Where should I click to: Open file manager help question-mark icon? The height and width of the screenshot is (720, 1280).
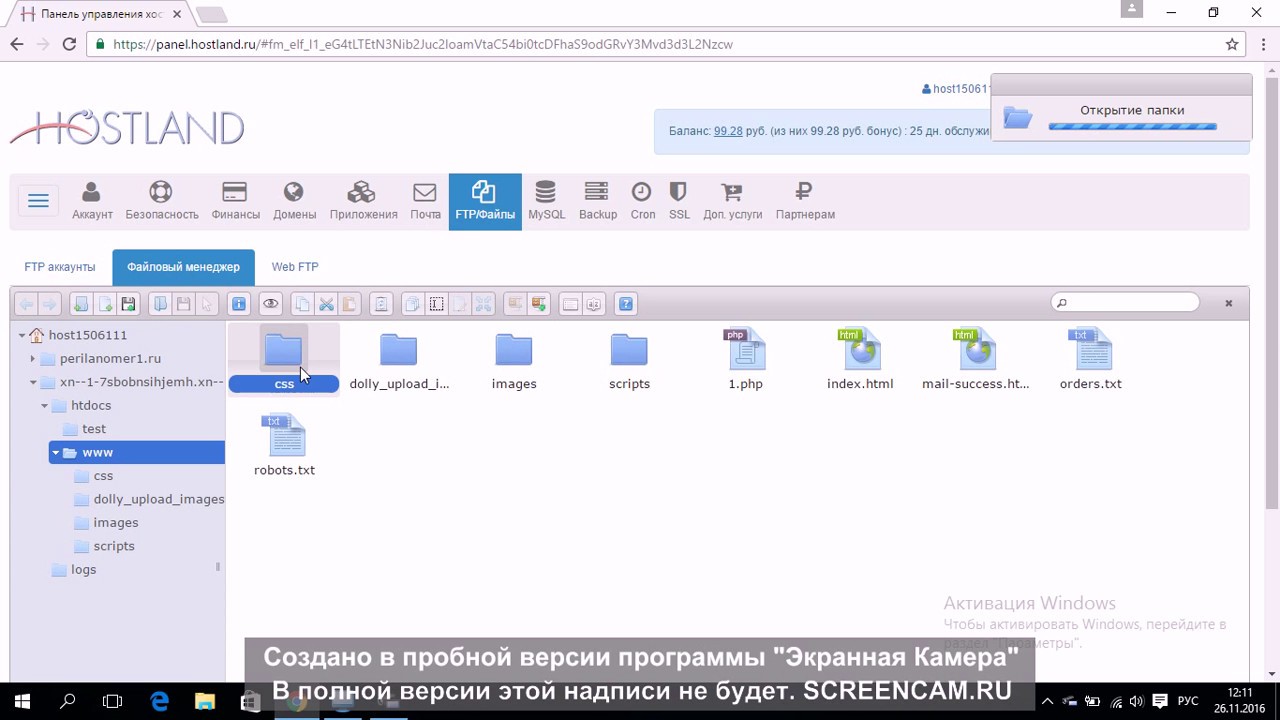click(x=626, y=304)
